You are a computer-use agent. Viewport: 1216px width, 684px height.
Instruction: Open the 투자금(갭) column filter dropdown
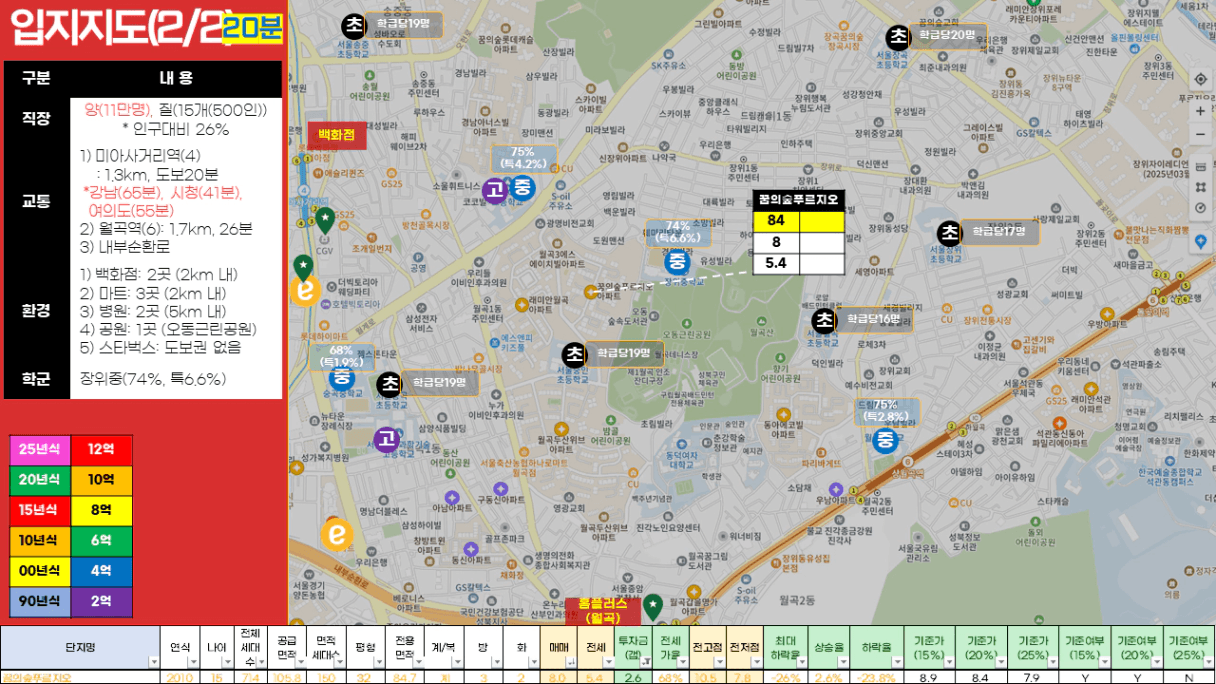click(x=645, y=662)
